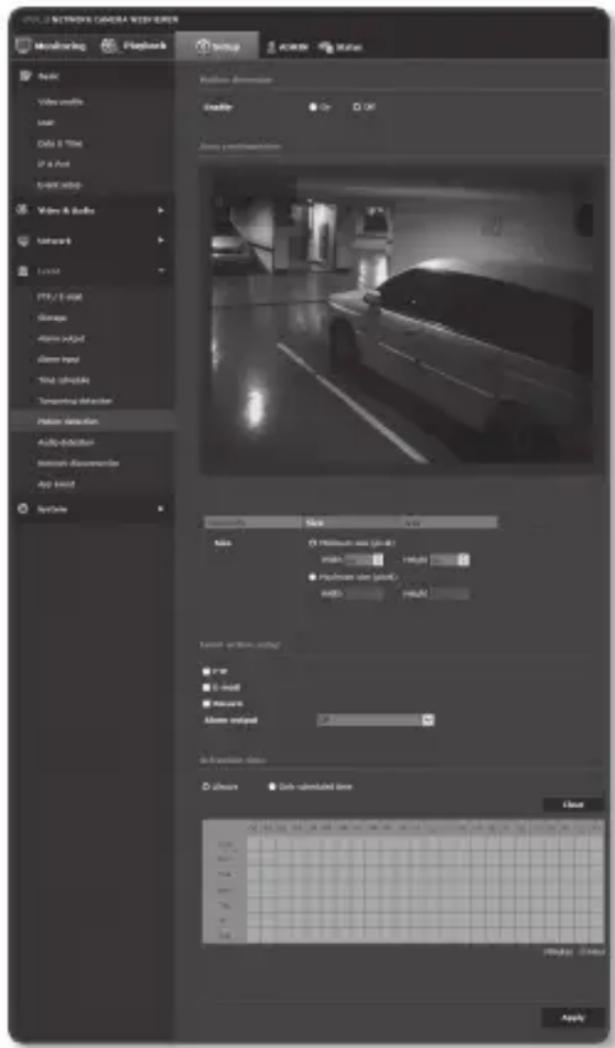Expand the System menu arrow
The image size is (615, 1048).
pyautogui.click(x=160, y=509)
